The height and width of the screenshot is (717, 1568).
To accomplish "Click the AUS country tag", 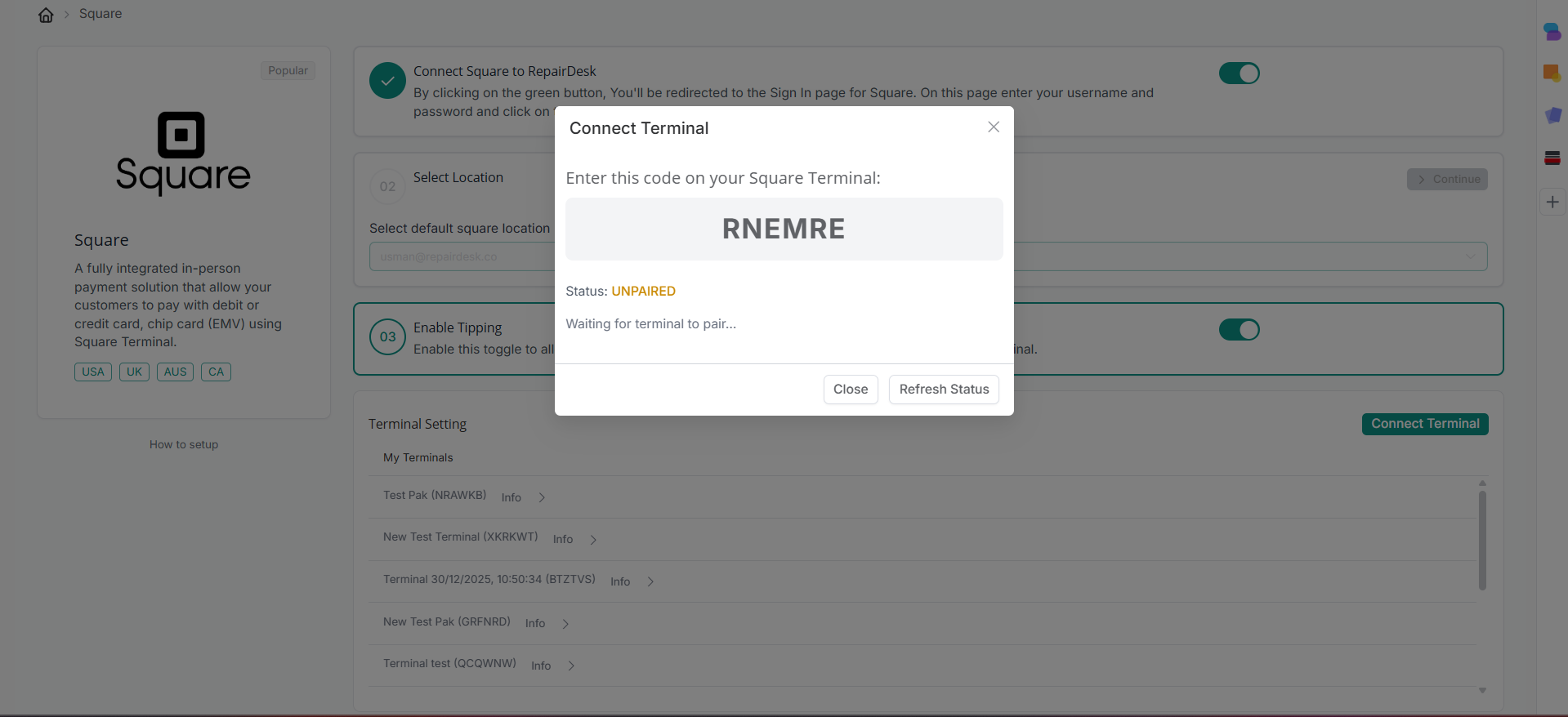I will coord(175,372).
